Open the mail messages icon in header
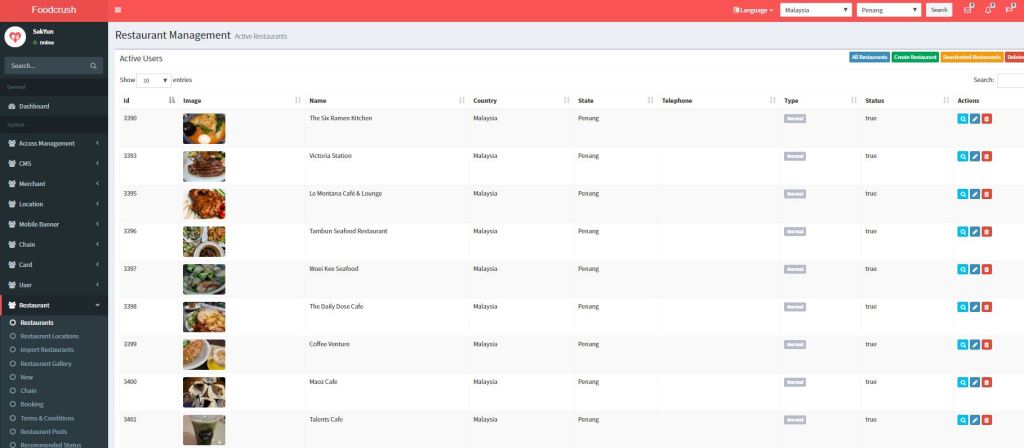Viewport: 1024px width, 448px height. [x=967, y=10]
